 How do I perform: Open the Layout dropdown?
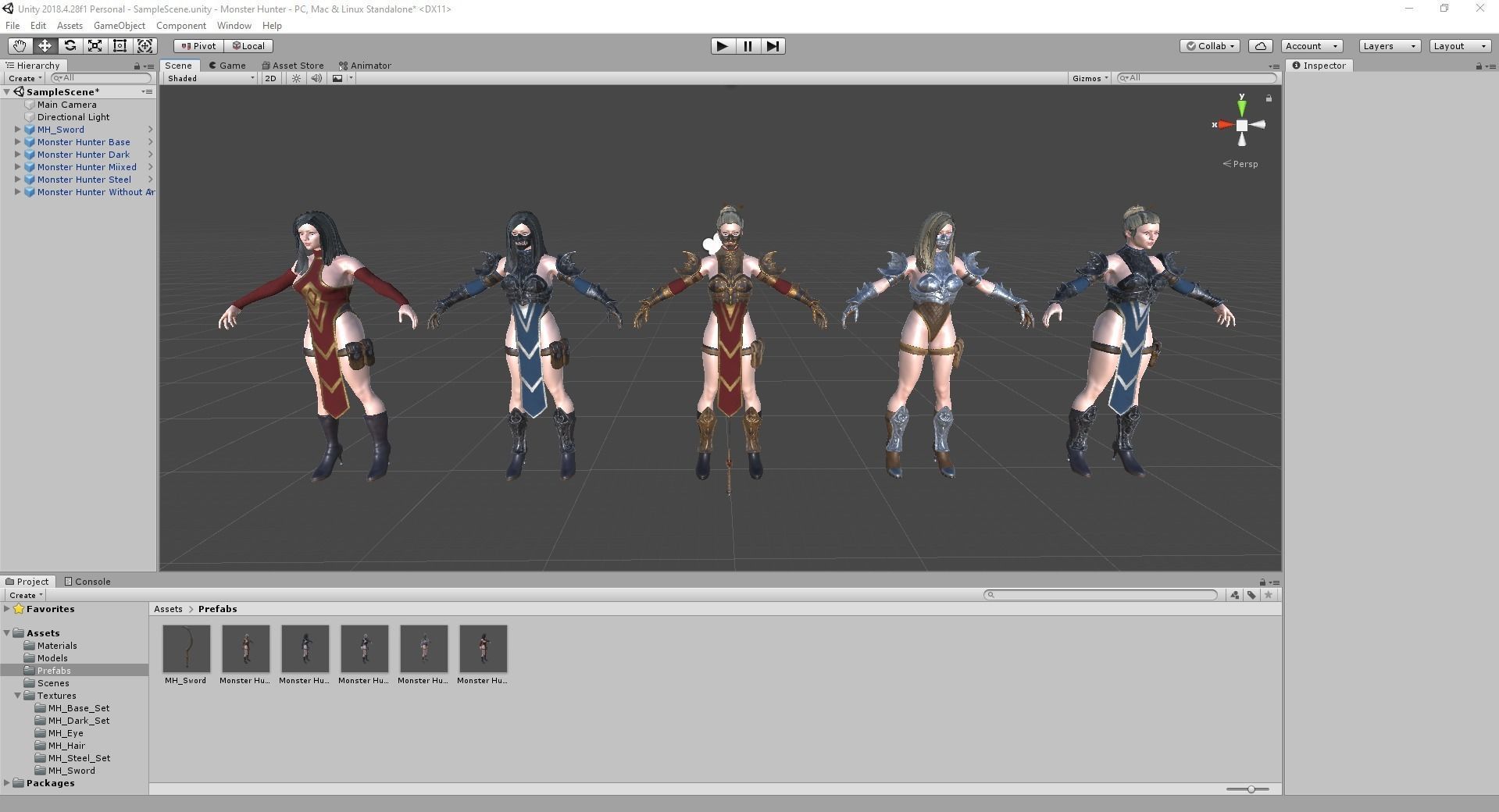pyautogui.click(x=1460, y=46)
